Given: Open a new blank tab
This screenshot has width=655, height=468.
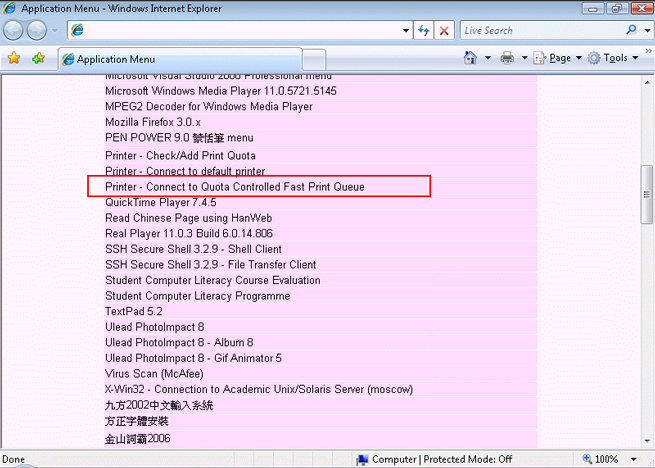Looking at the screenshot, I should [314, 59].
